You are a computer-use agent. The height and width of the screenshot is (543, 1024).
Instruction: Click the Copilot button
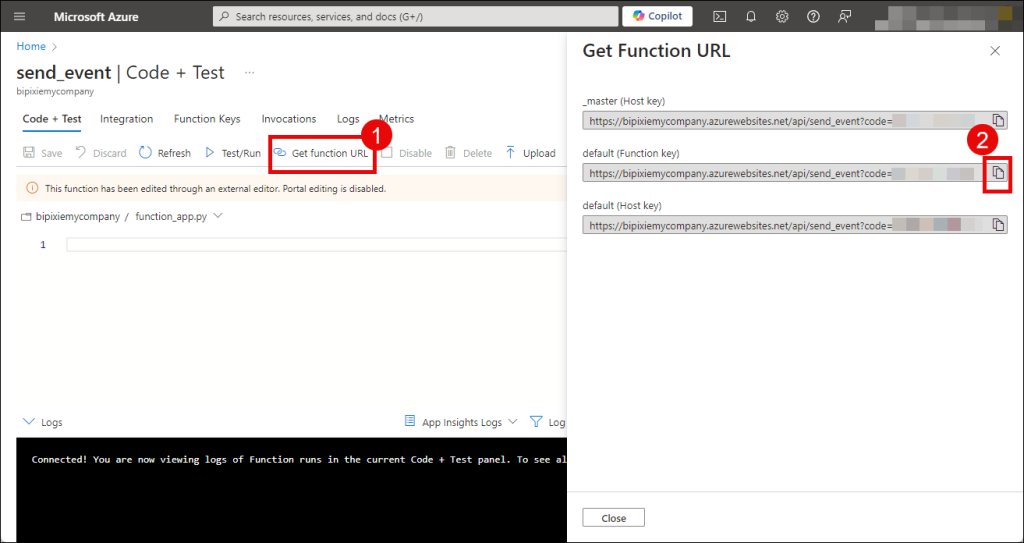click(x=657, y=17)
